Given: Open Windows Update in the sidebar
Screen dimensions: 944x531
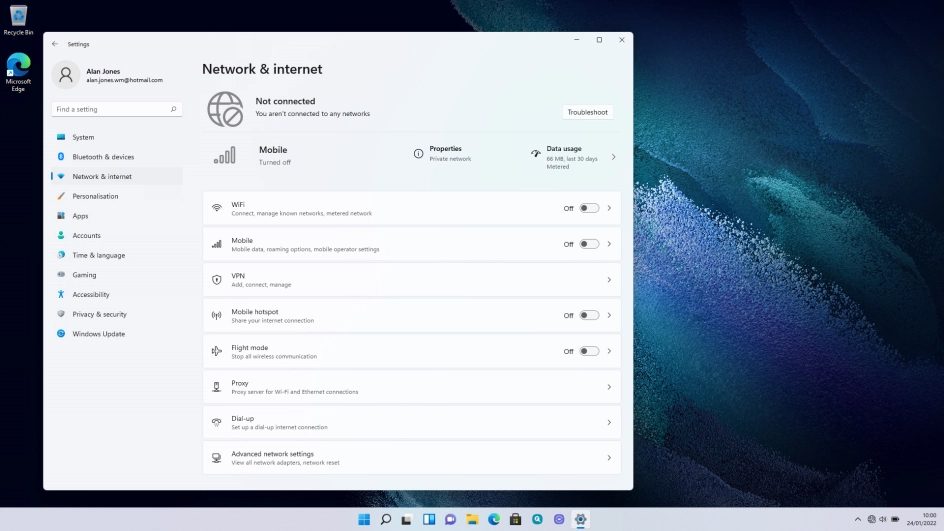Looking at the screenshot, I should pyautogui.click(x=98, y=334).
